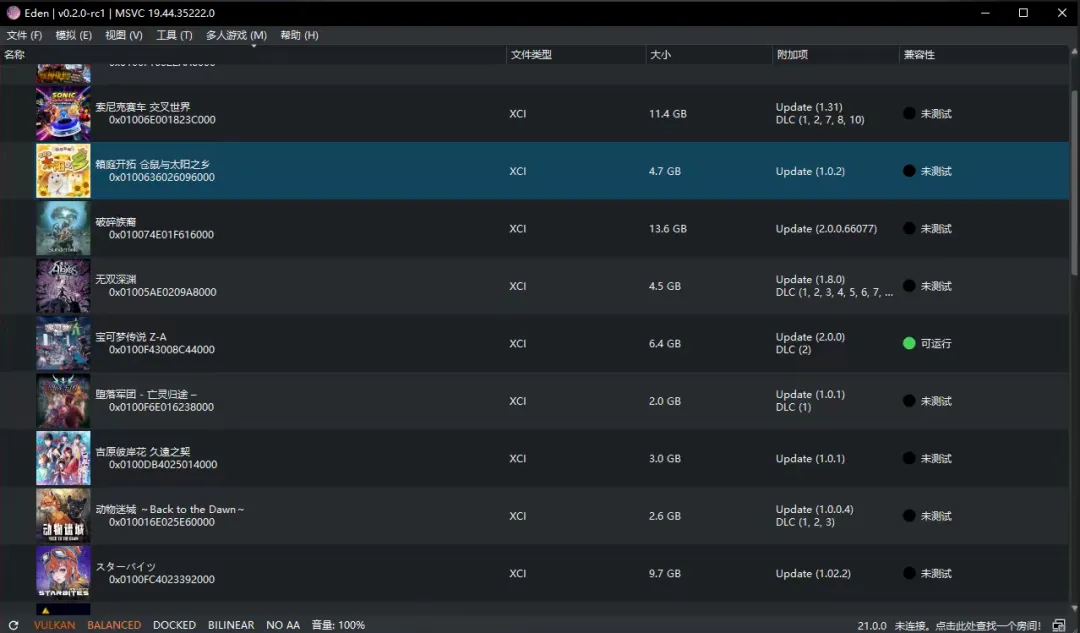The width and height of the screenshot is (1080, 633).
Task: Toggle the VULKAN graphics API indicator
Action: coord(54,625)
